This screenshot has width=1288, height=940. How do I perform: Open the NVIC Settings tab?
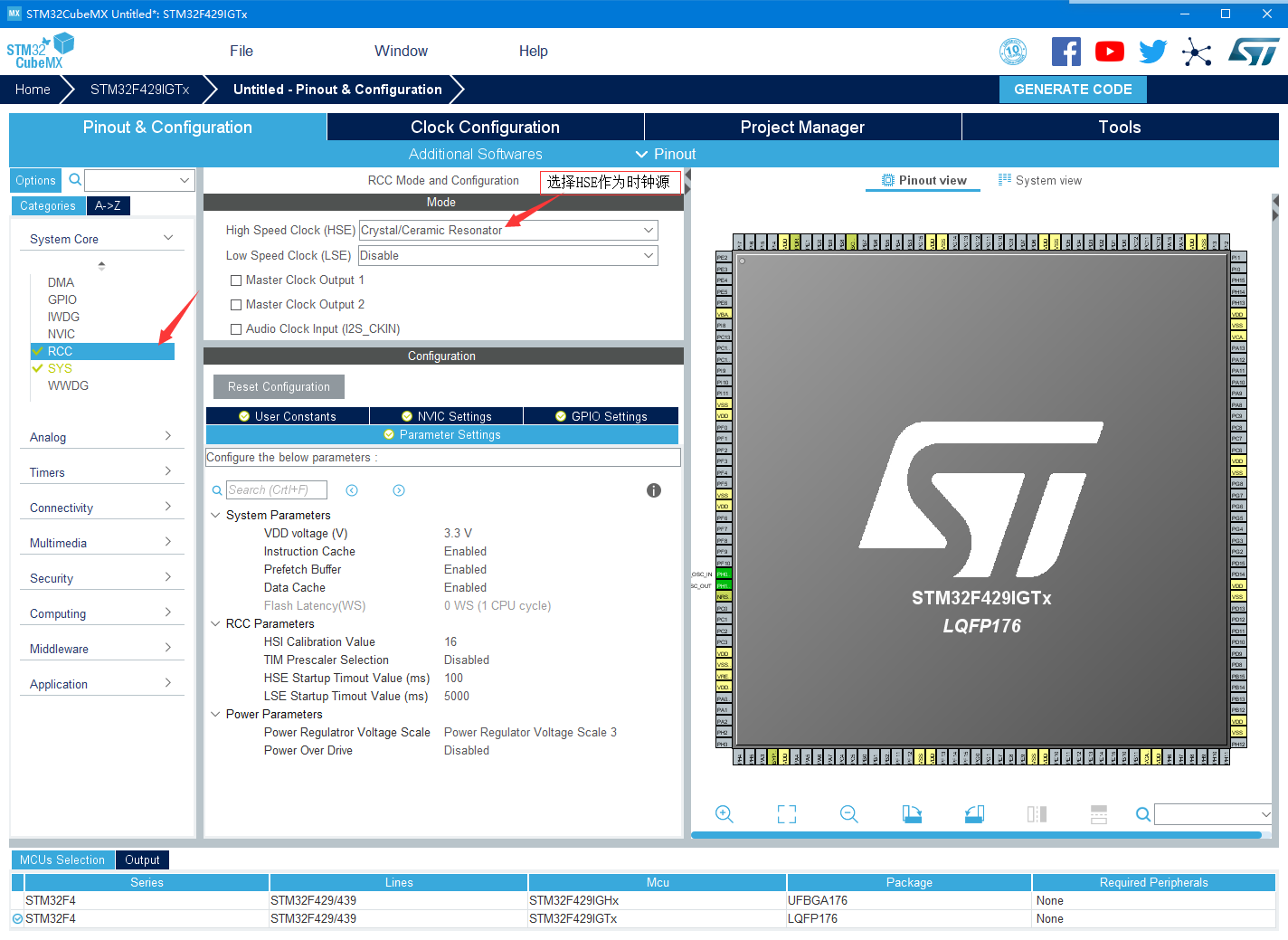446,416
